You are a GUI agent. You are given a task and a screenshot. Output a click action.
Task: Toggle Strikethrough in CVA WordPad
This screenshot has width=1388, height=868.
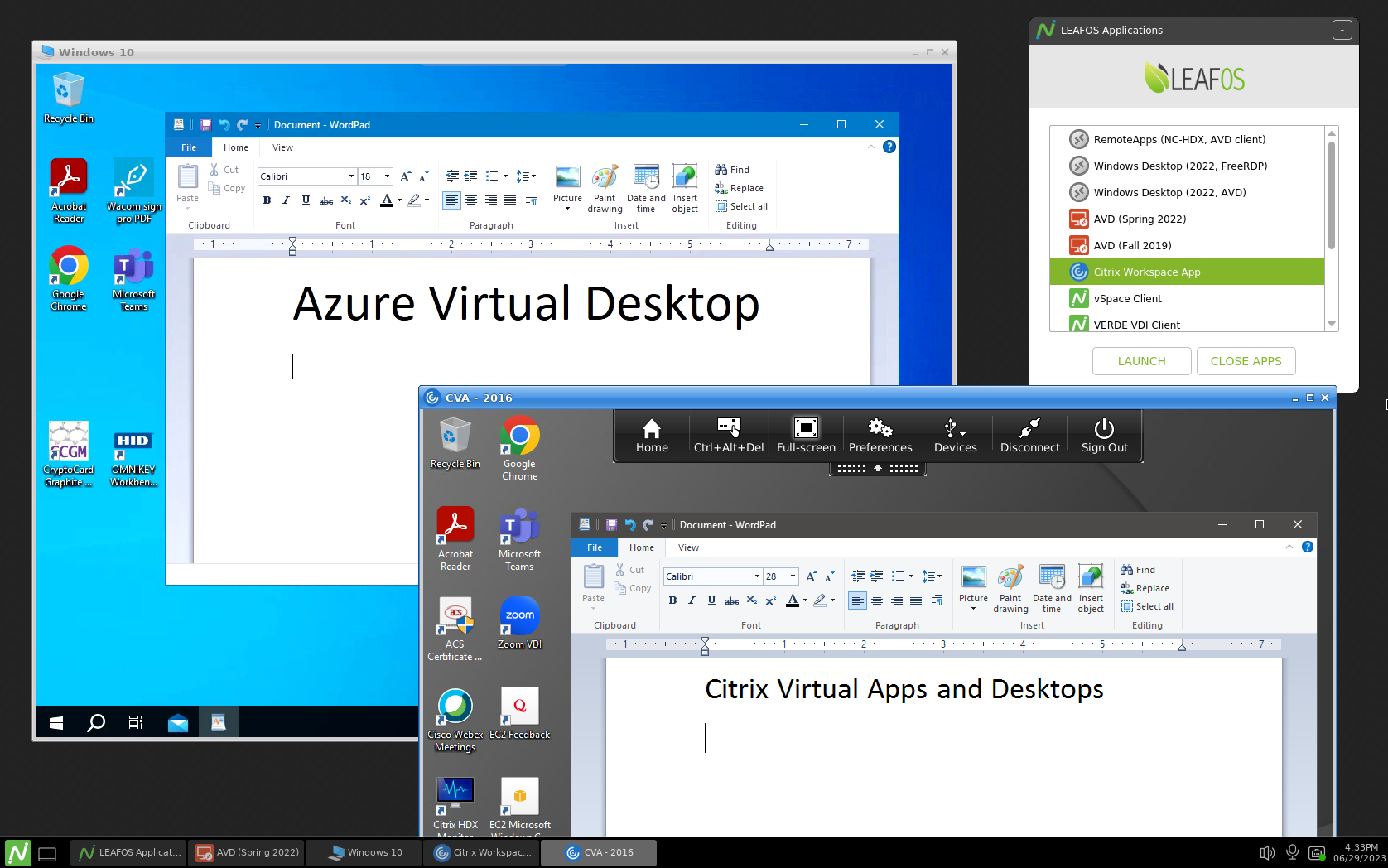[x=732, y=600]
